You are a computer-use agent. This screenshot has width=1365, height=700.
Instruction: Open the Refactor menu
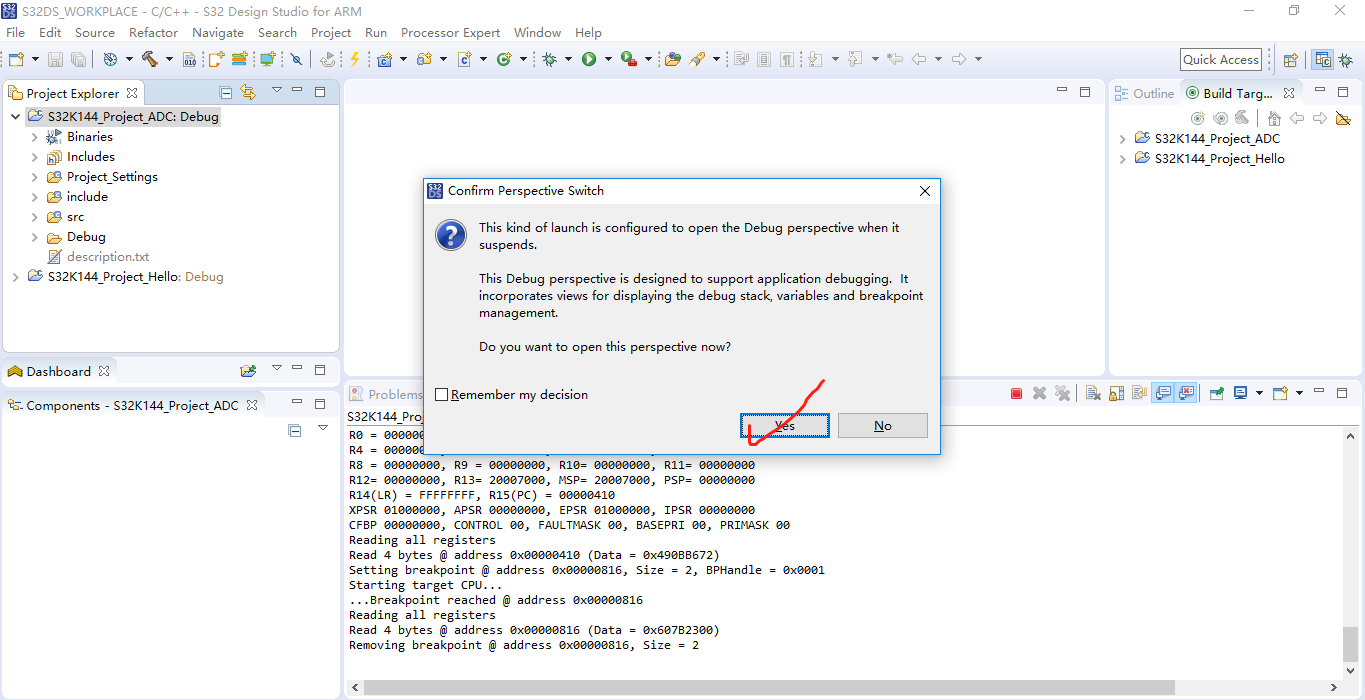[153, 32]
